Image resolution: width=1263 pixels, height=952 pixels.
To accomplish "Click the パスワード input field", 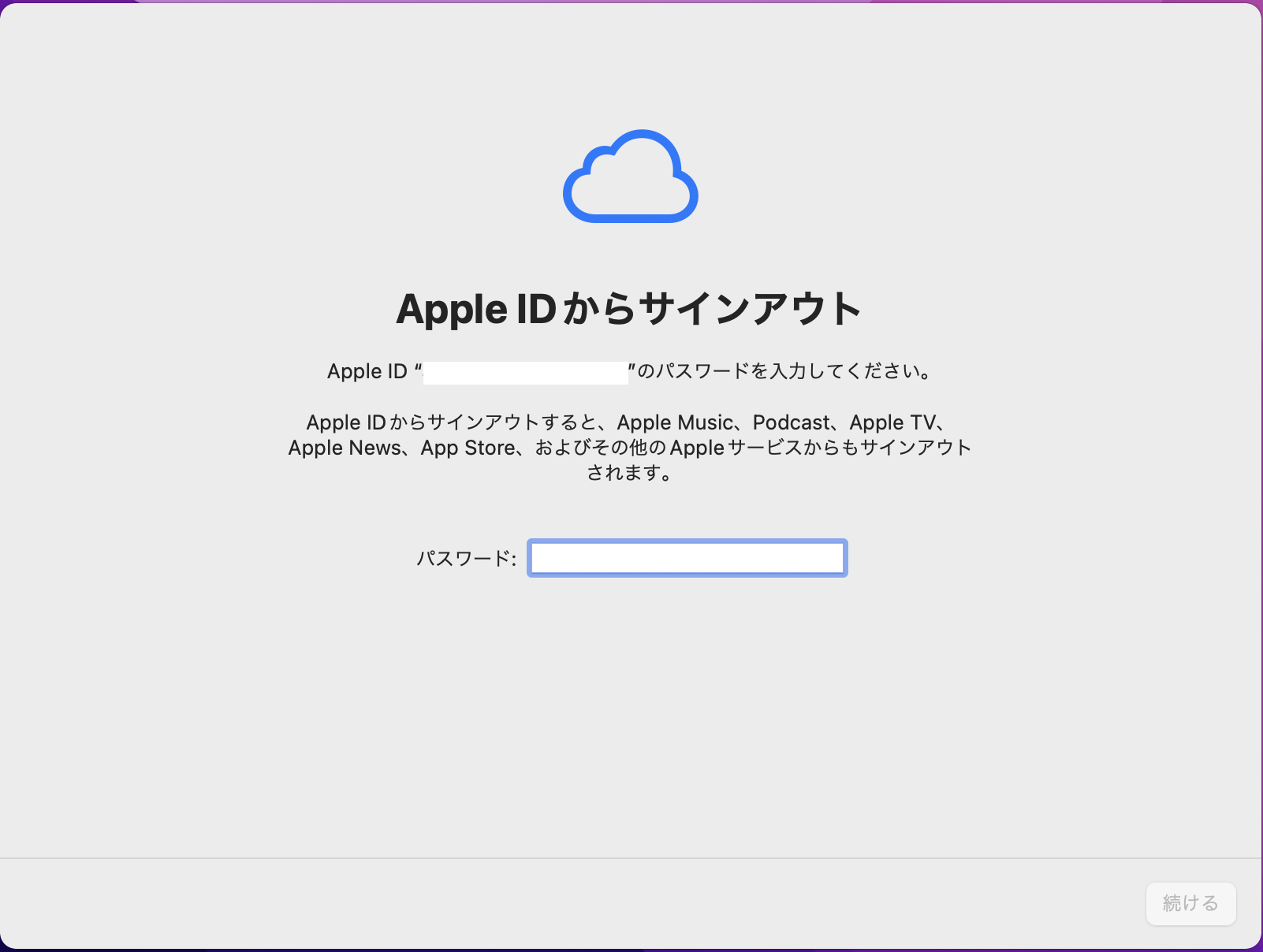I will [x=687, y=558].
